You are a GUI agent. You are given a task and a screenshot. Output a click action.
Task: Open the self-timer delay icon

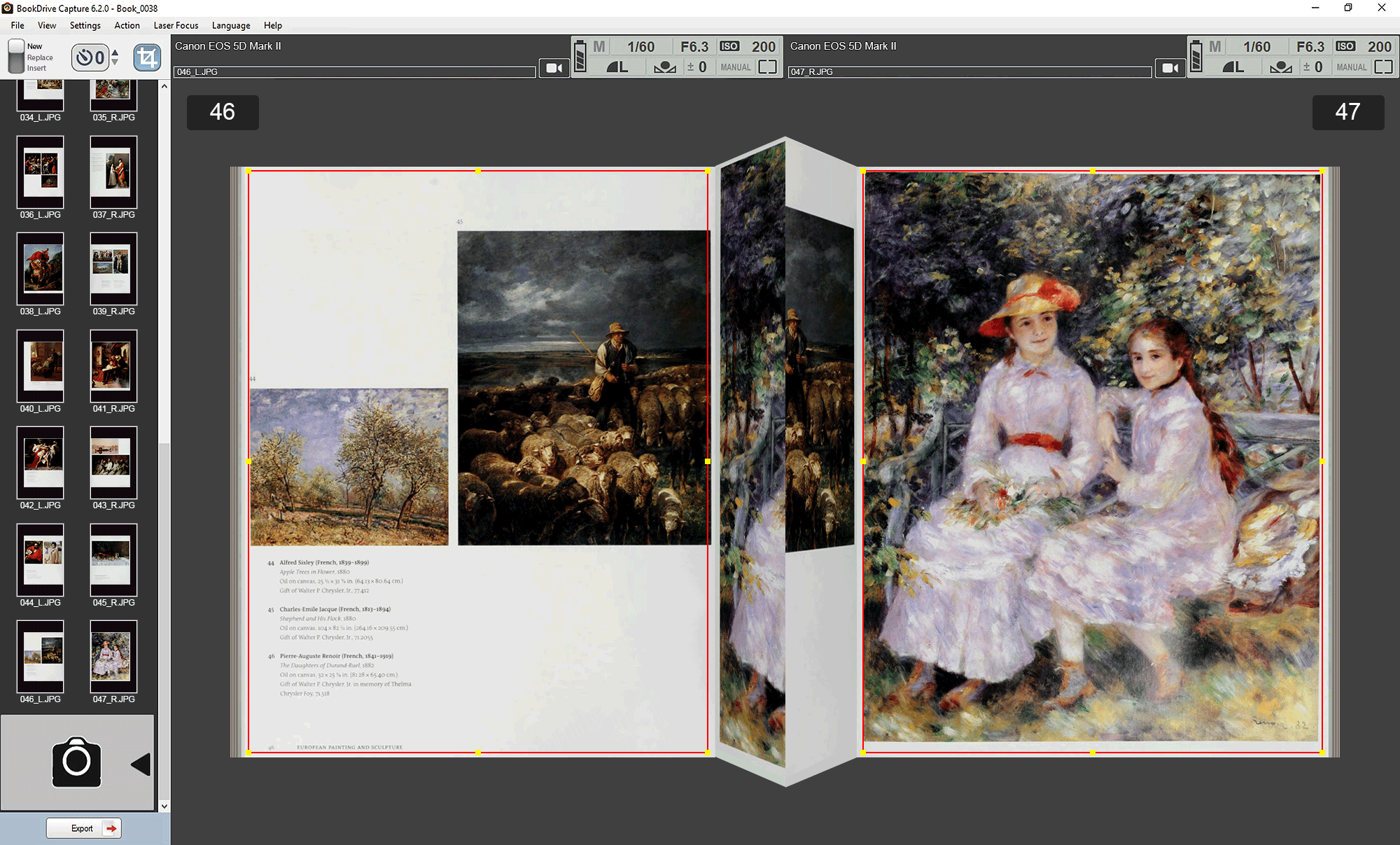click(90, 57)
